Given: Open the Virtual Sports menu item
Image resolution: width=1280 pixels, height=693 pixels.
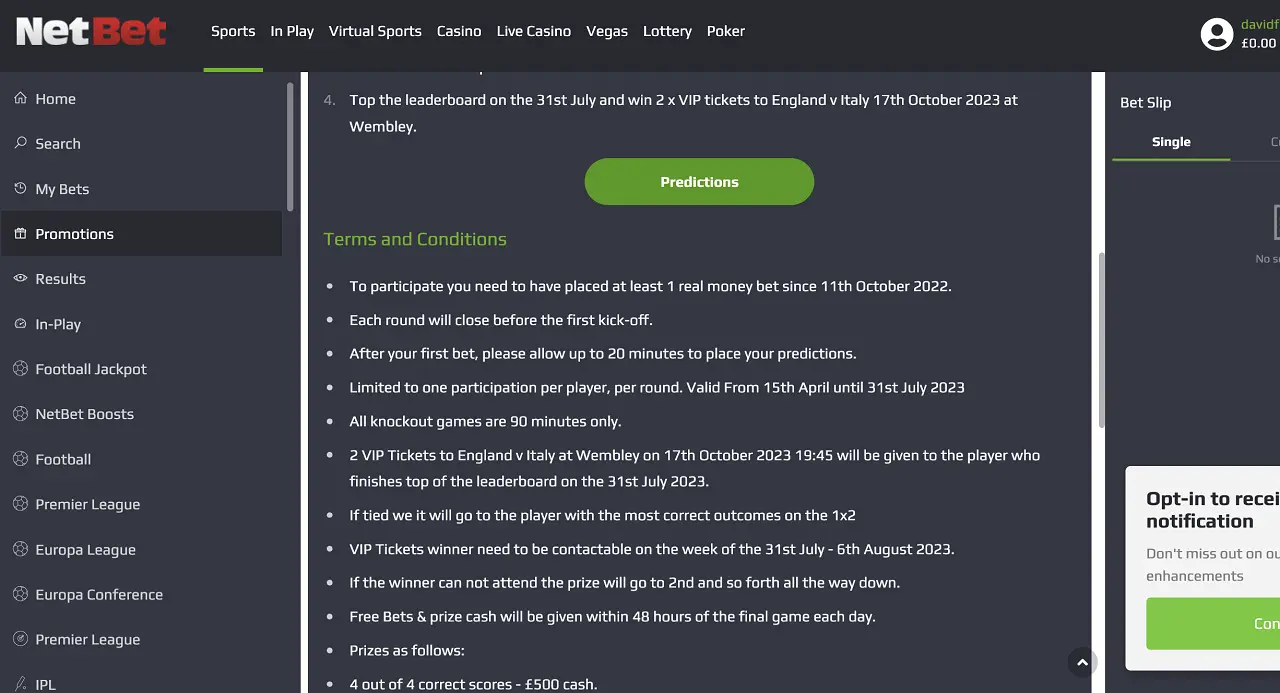Looking at the screenshot, I should (375, 31).
